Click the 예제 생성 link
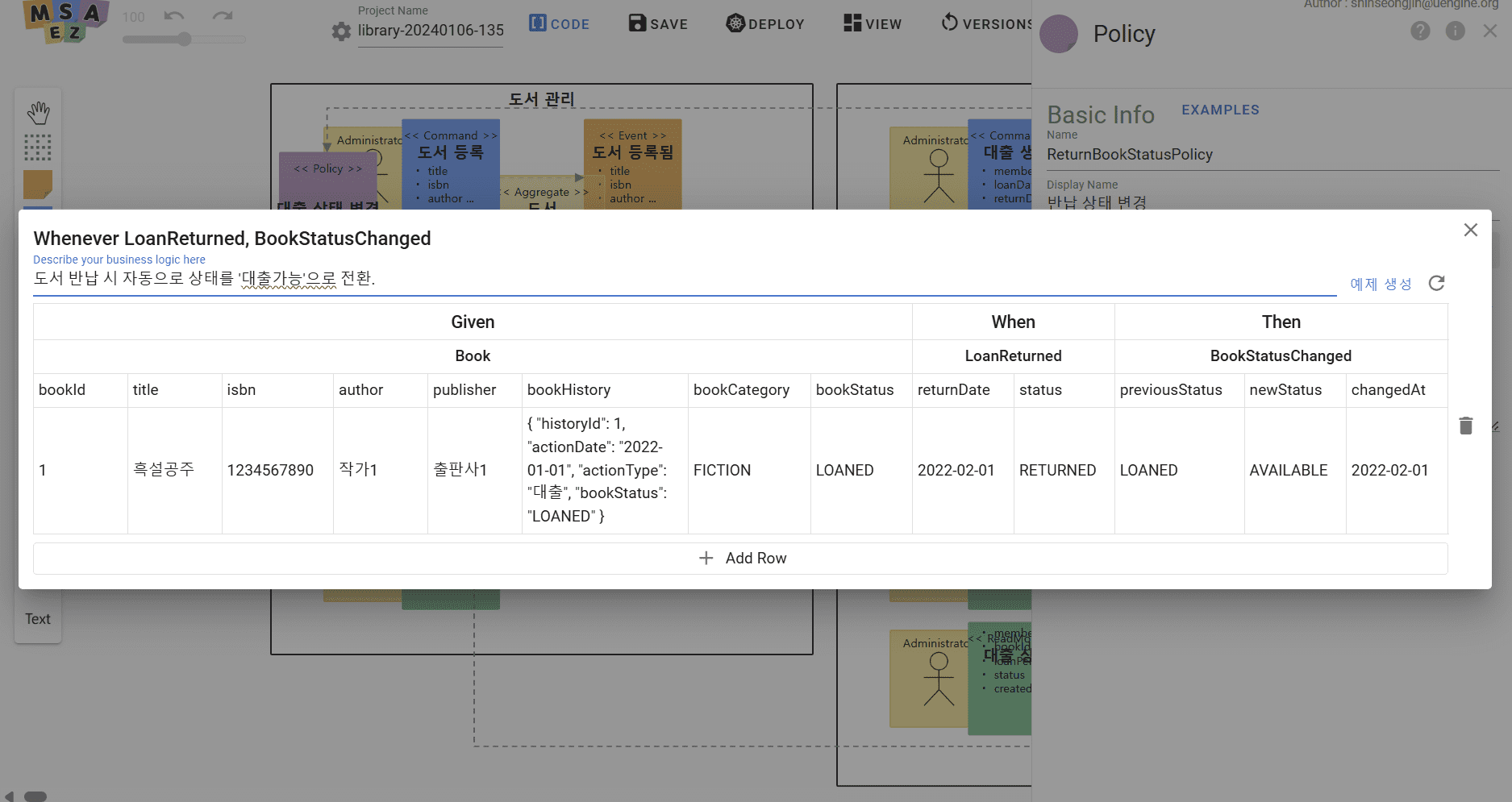Image resolution: width=1512 pixels, height=802 pixels. (1381, 284)
